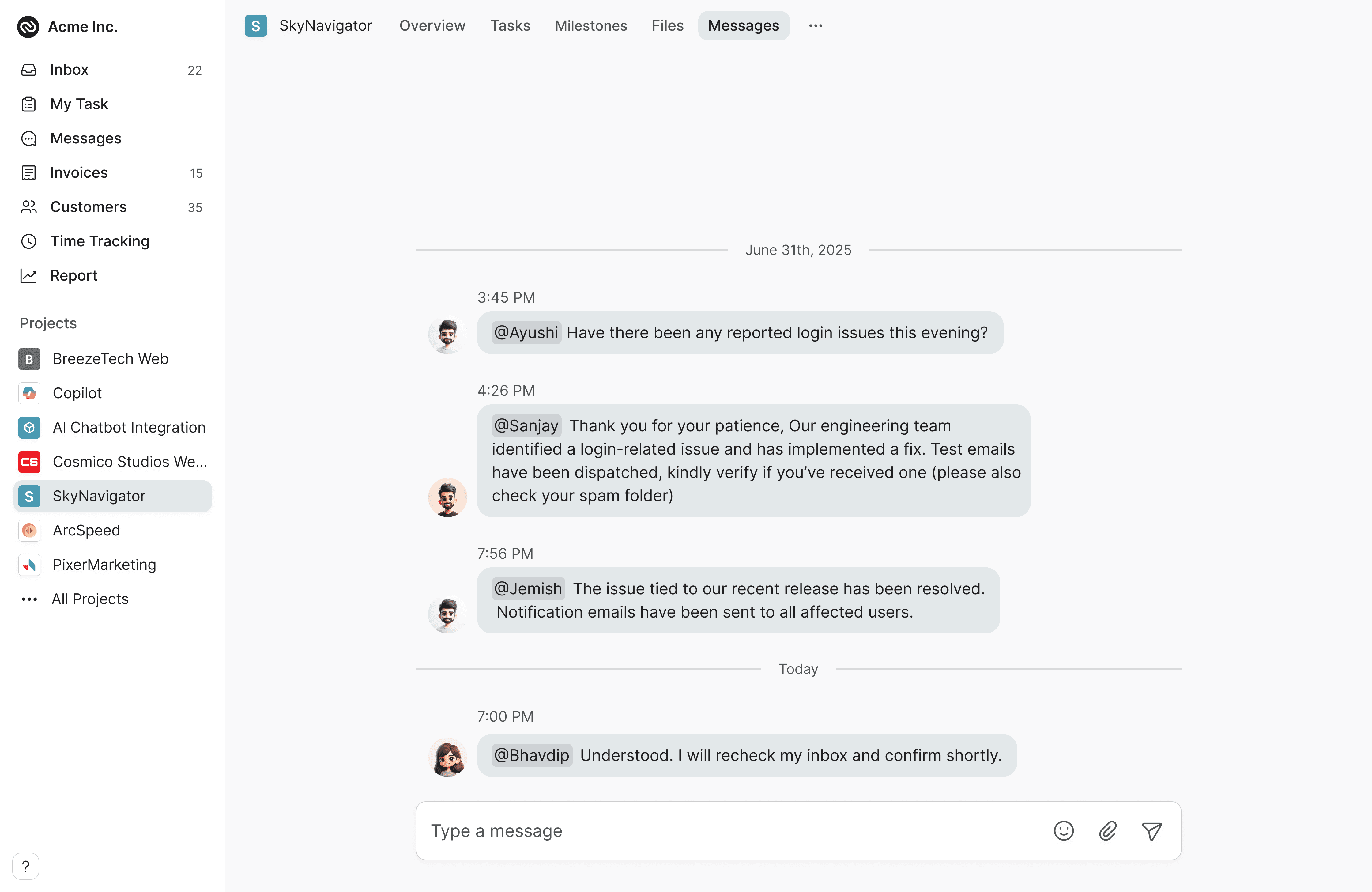Switch to the Milestones tab
Screen dimensions: 1372x892
[x=590, y=26]
